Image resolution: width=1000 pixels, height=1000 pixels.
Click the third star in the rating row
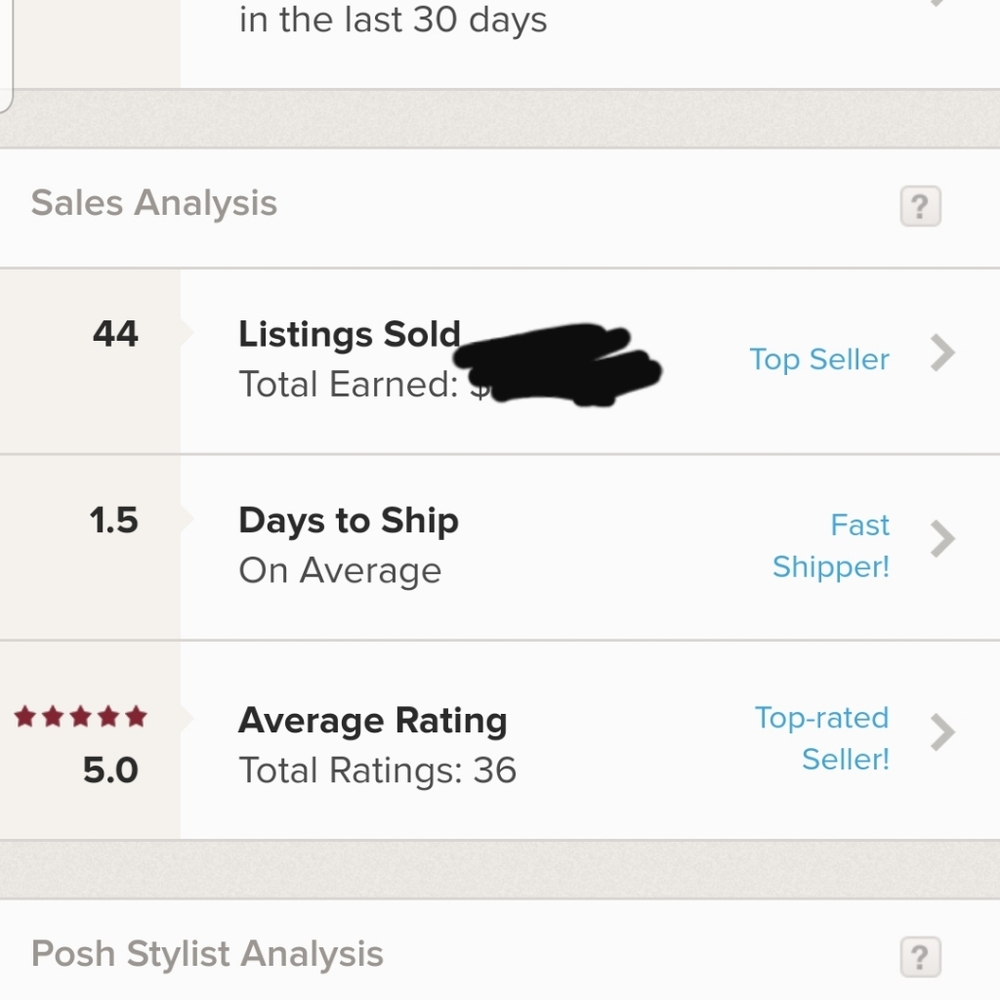click(80, 716)
